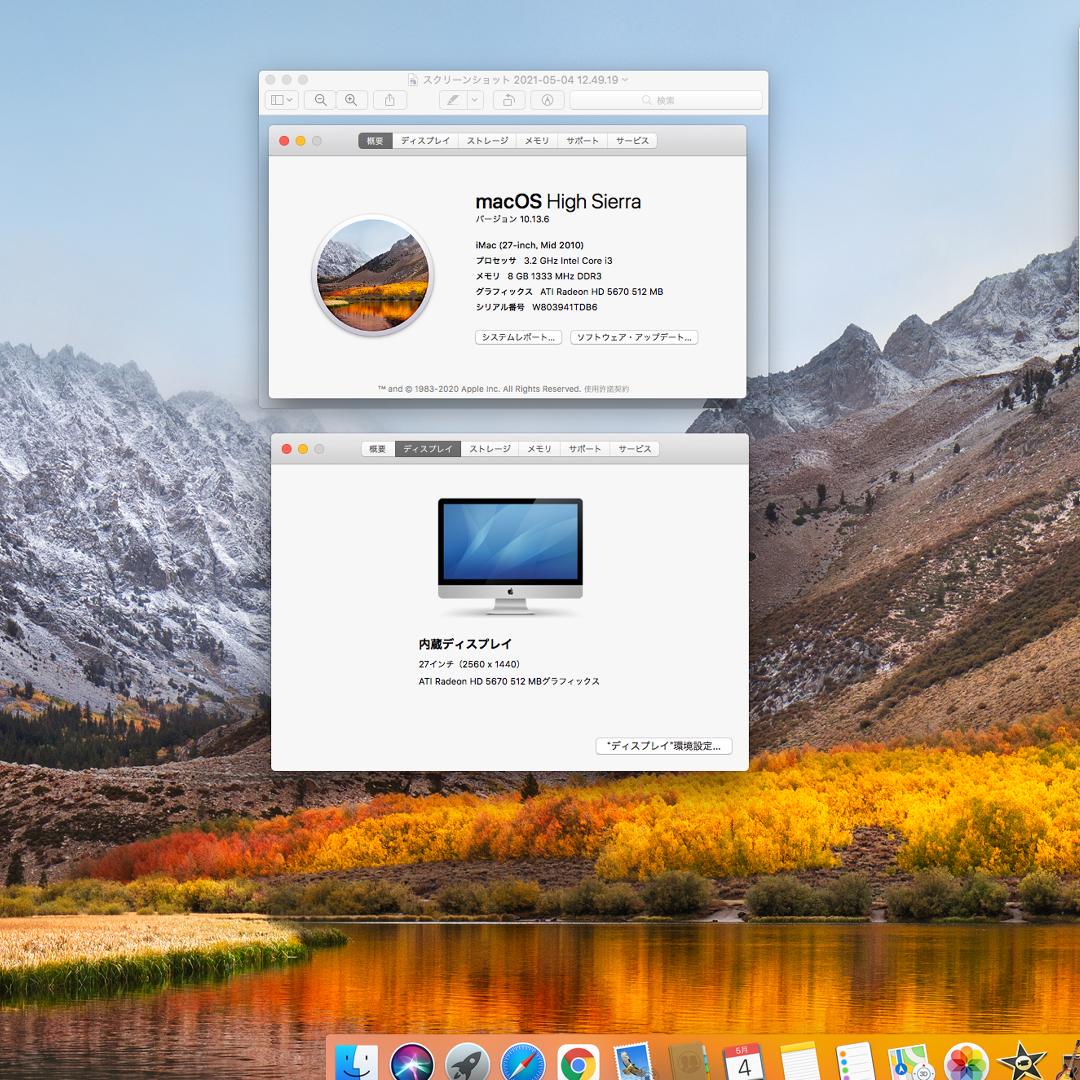Click iMac (27-inch, Mid 2010) text
Viewport: 1080px width, 1080px height.
[x=530, y=245]
